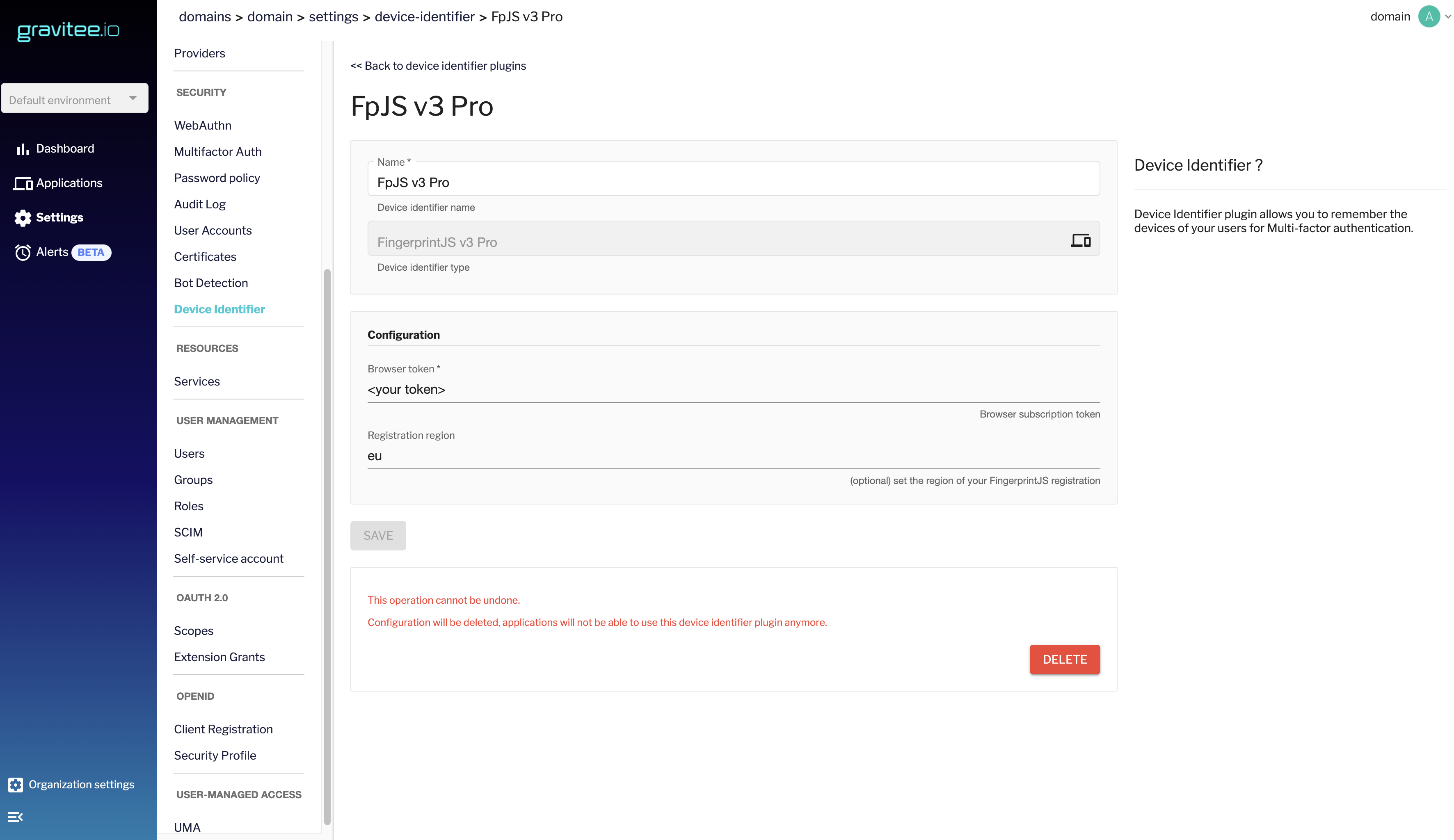Select Device Identifier in the settings menu
The width and height of the screenshot is (1454, 840).
219,309
